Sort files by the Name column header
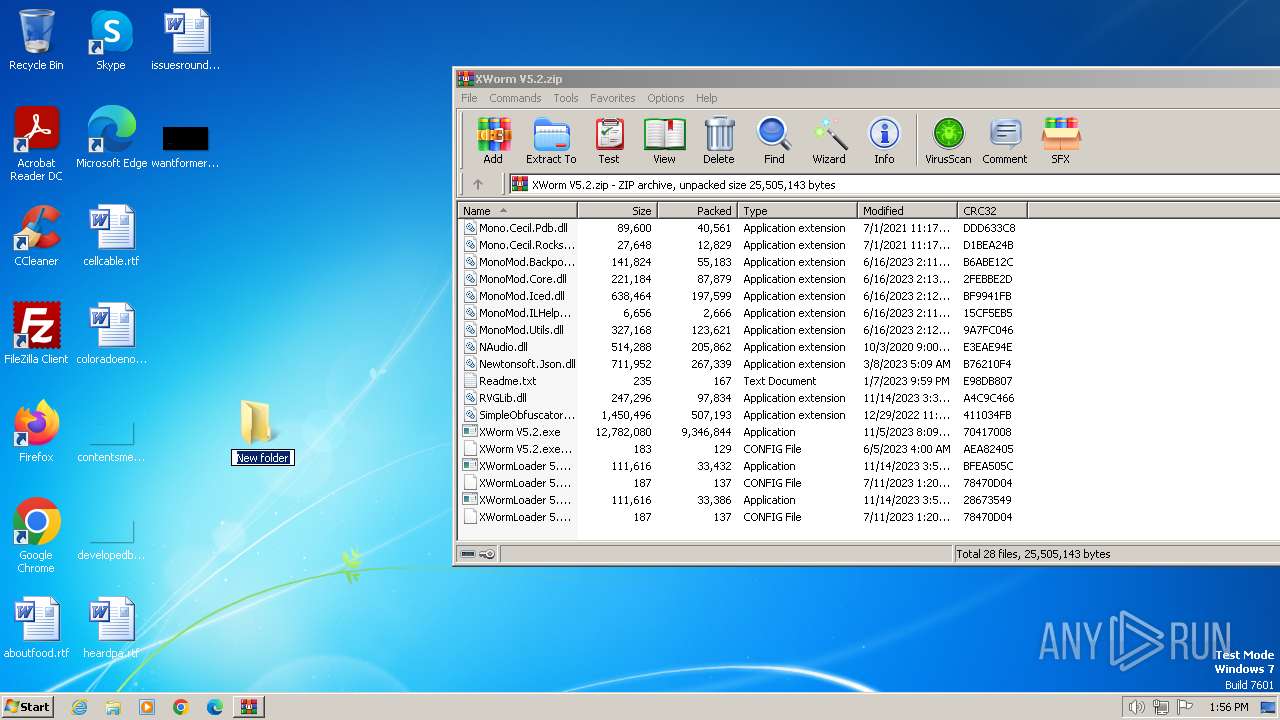 point(518,211)
